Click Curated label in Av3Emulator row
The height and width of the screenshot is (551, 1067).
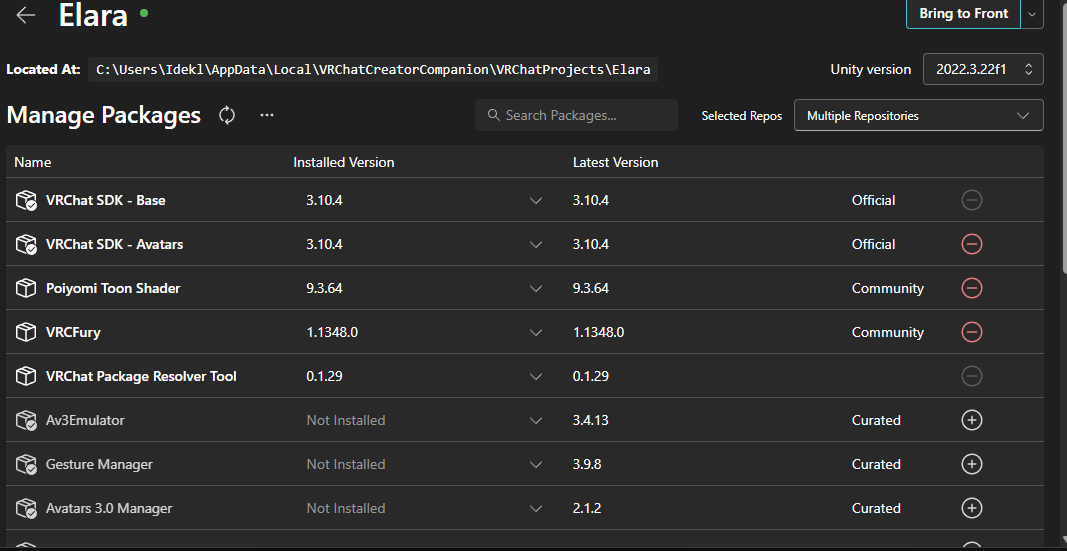click(876, 420)
